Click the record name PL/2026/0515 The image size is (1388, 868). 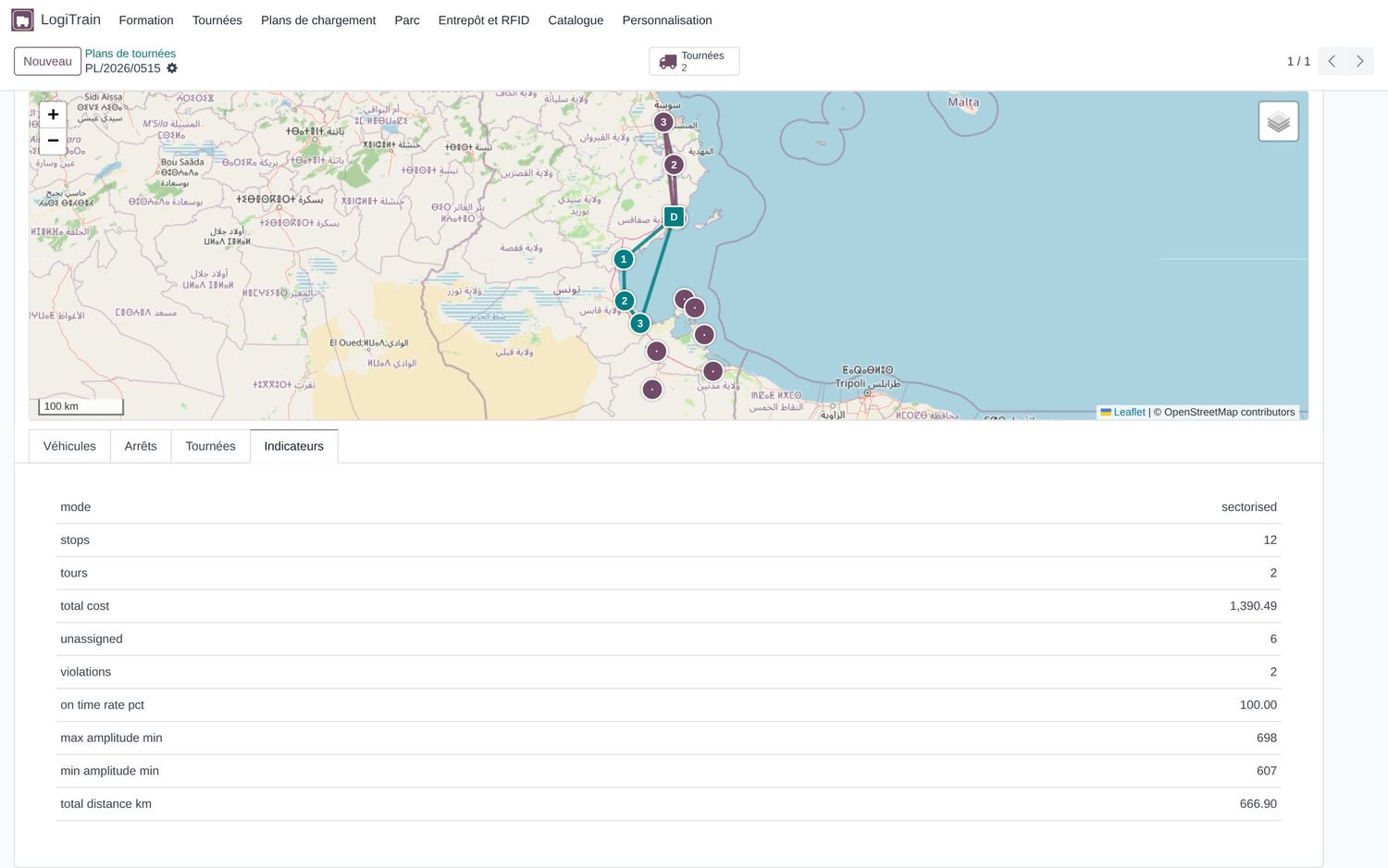coord(123,68)
